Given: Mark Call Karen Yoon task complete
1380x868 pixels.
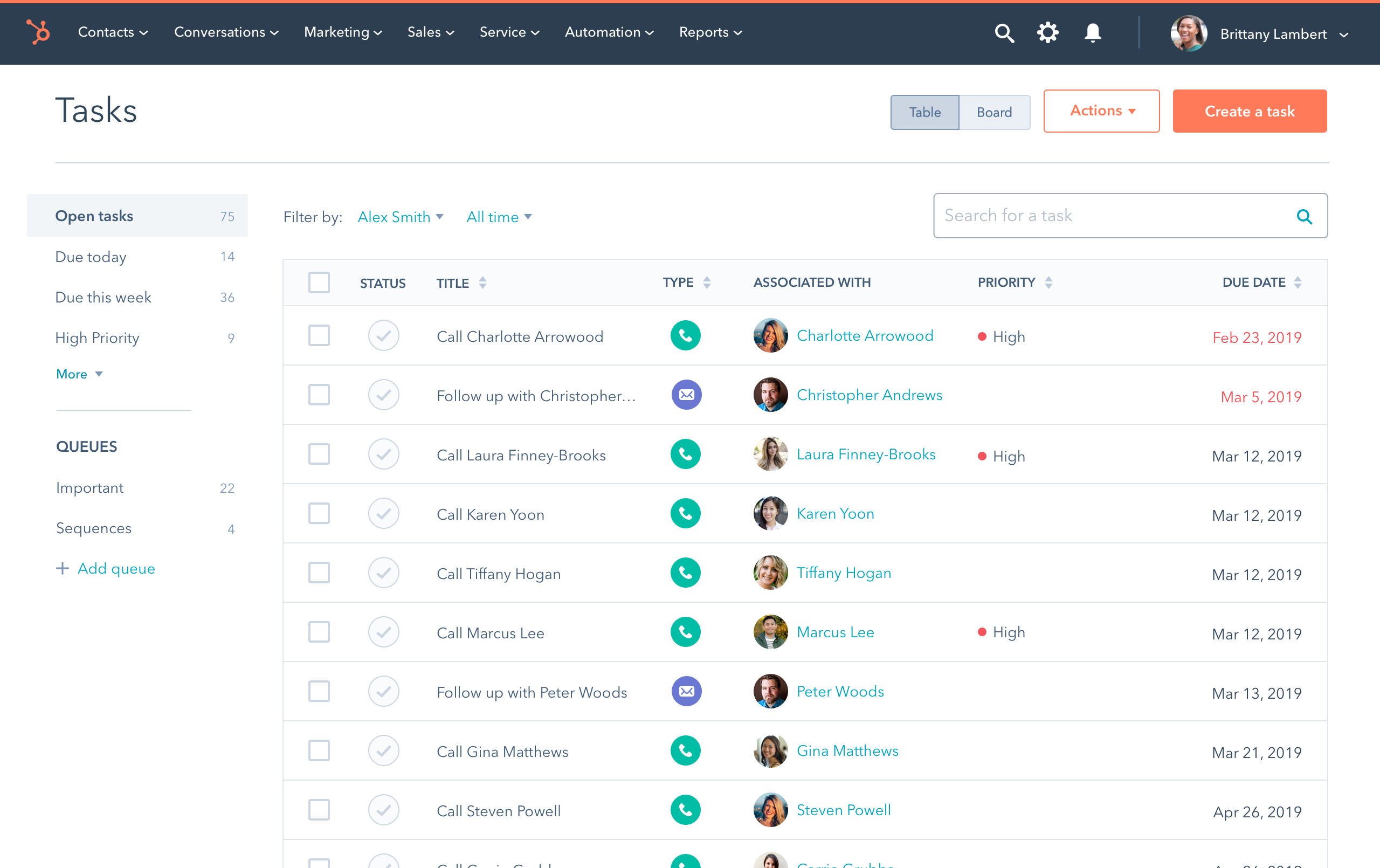Looking at the screenshot, I should tap(383, 514).
